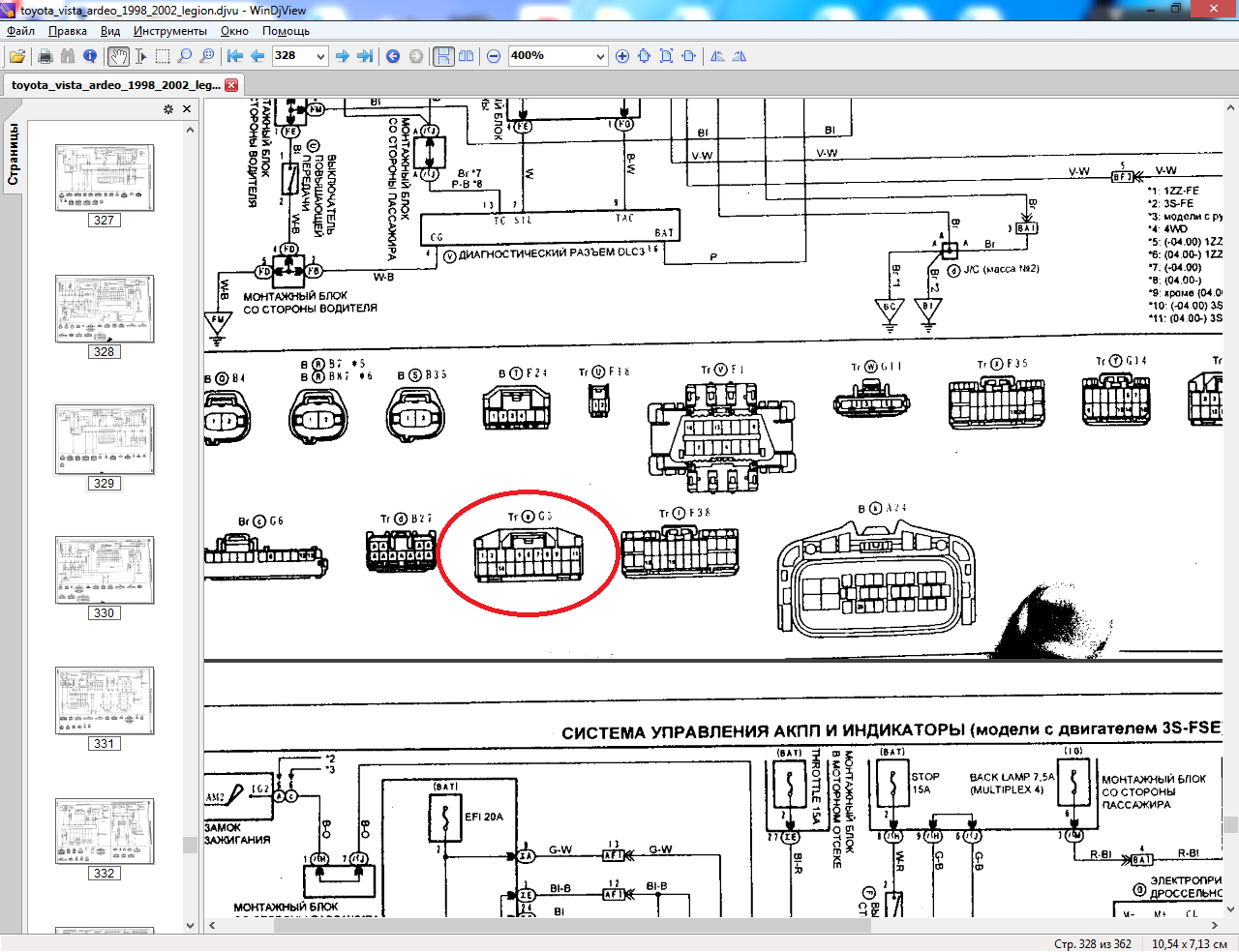
Task: Open thumbnail panel settings gear menu
Action: (x=168, y=109)
